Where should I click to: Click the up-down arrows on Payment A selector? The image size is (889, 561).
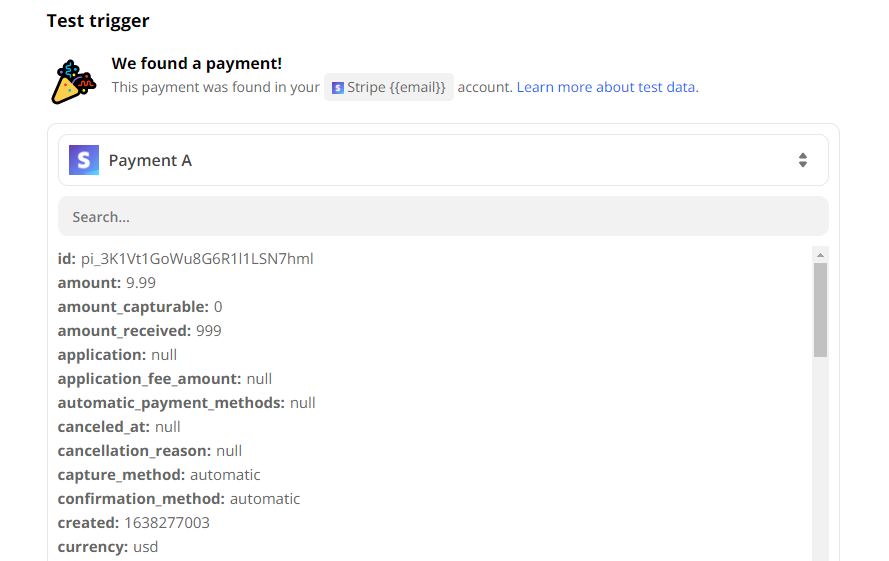(x=803, y=160)
